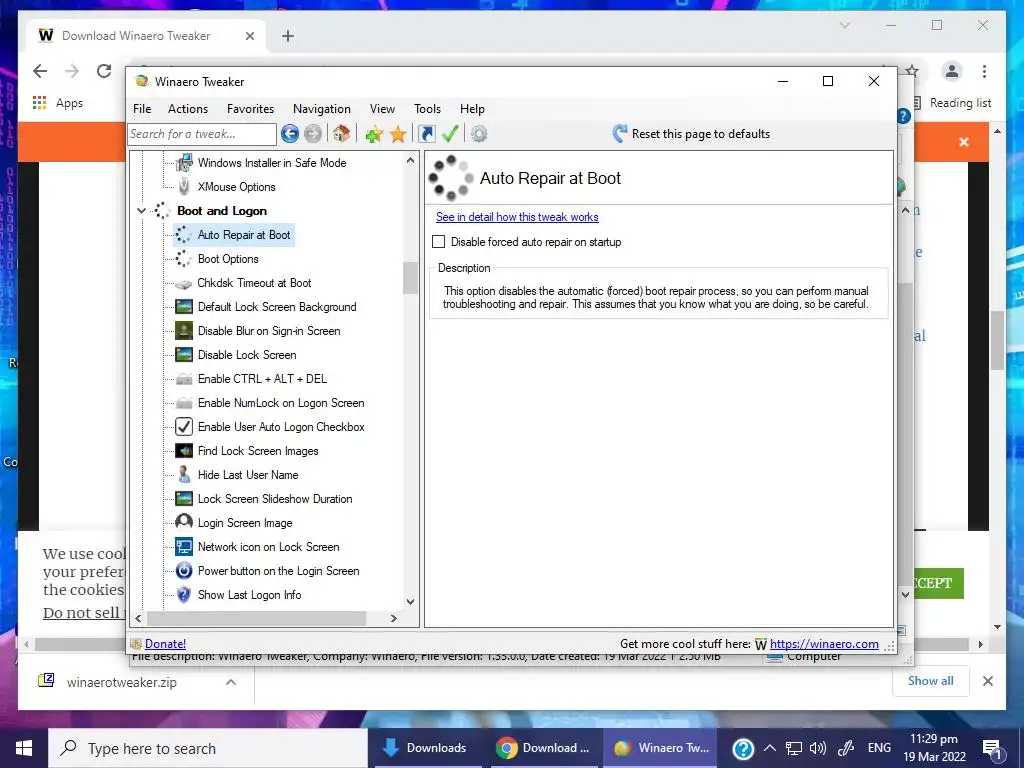Viewport: 1024px width, 768px height.
Task: Click the Power button on Login Screen icon
Action: click(x=184, y=571)
